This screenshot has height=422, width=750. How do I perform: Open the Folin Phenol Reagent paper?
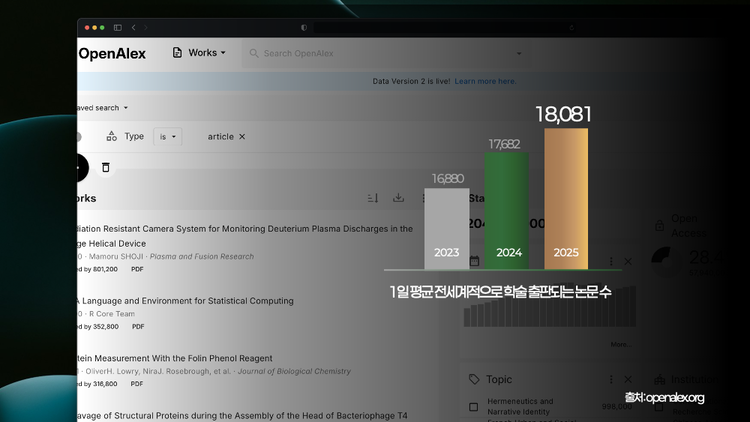coord(175,358)
